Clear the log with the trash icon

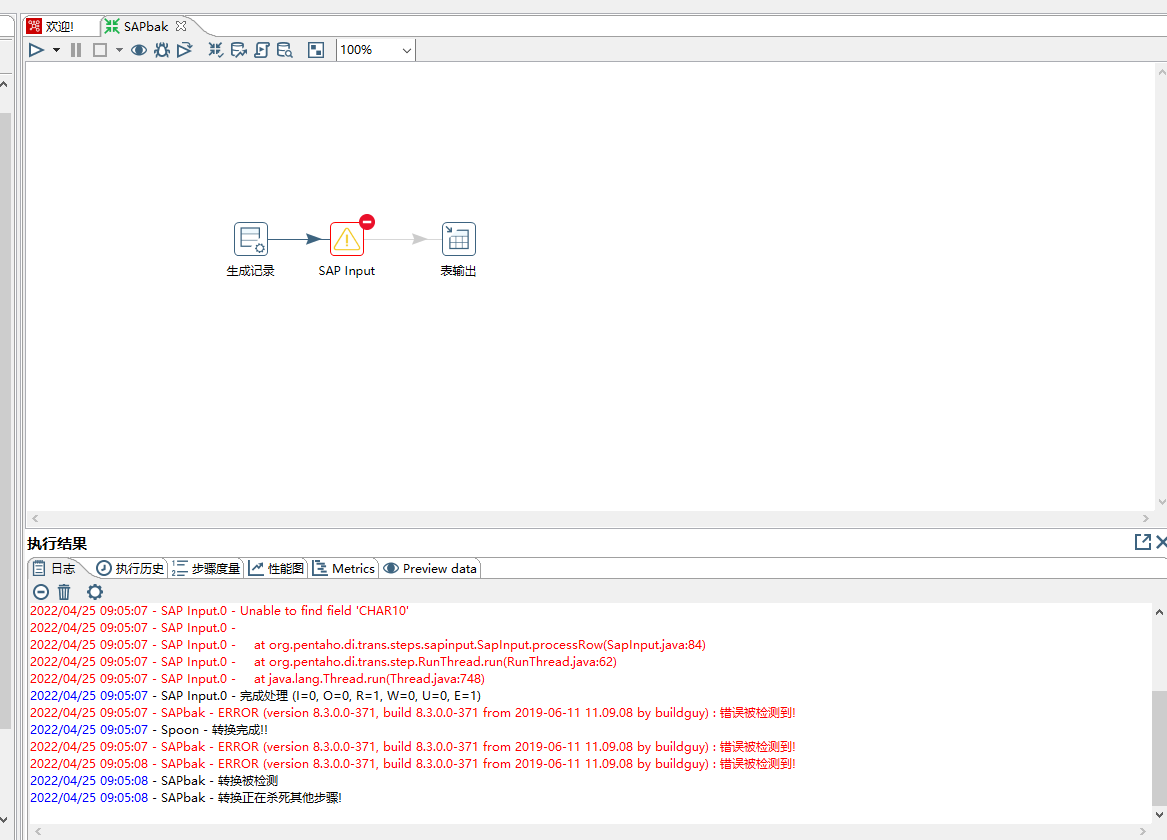[x=64, y=592]
